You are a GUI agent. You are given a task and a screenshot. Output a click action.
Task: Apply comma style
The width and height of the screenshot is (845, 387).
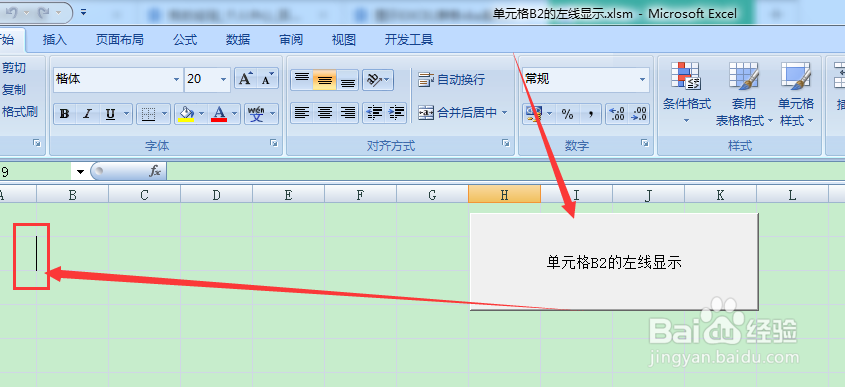(x=591, y=114)
